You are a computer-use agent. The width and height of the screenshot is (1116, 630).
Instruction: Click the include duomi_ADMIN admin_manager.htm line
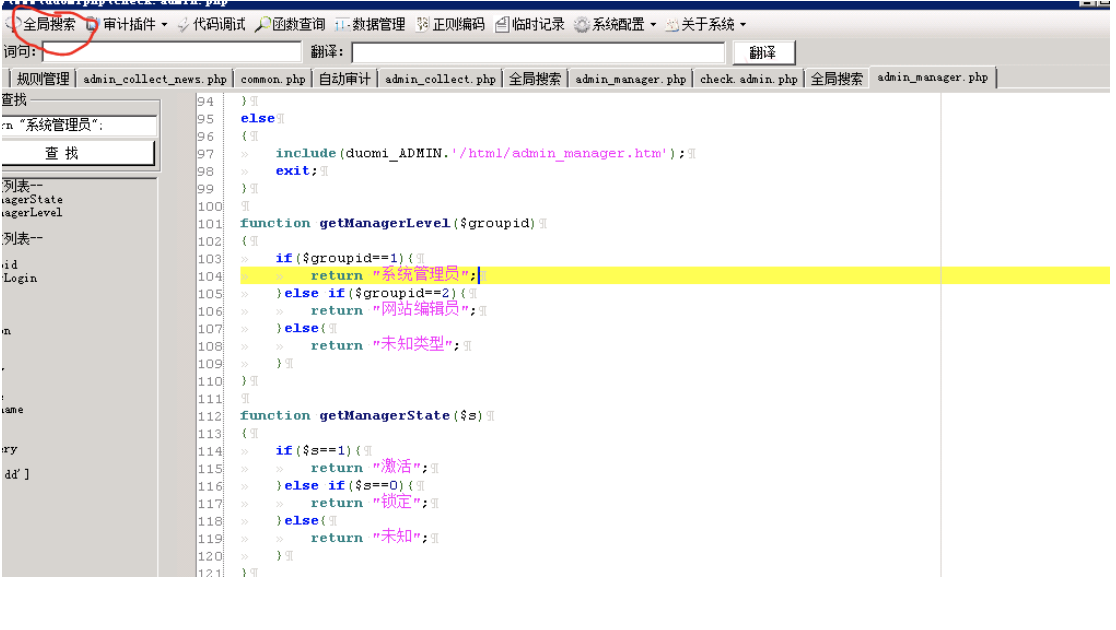(x=480, y=154)
